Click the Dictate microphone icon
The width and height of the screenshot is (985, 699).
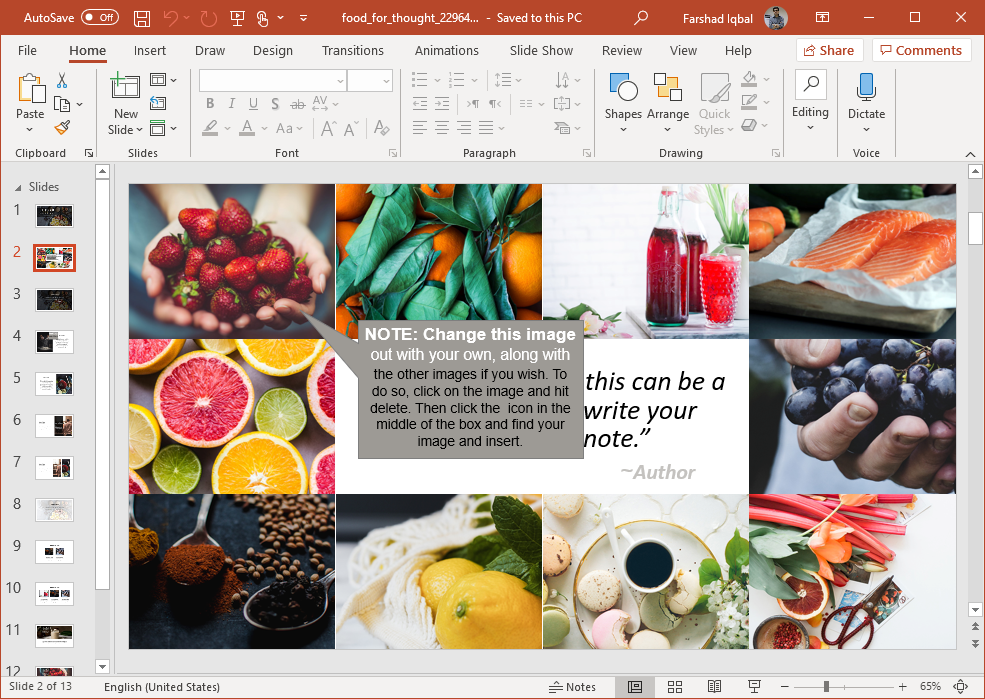click(866, 88)
